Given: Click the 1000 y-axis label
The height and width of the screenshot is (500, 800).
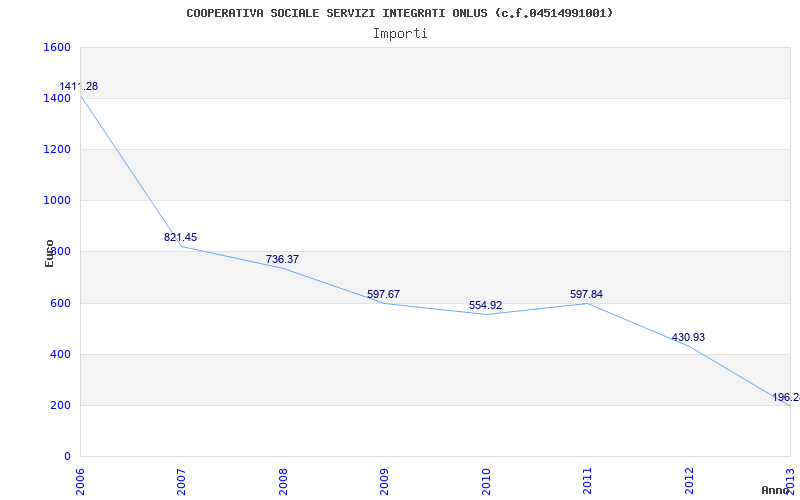Looking at the screenshot, I should click(x=57, y=201).
